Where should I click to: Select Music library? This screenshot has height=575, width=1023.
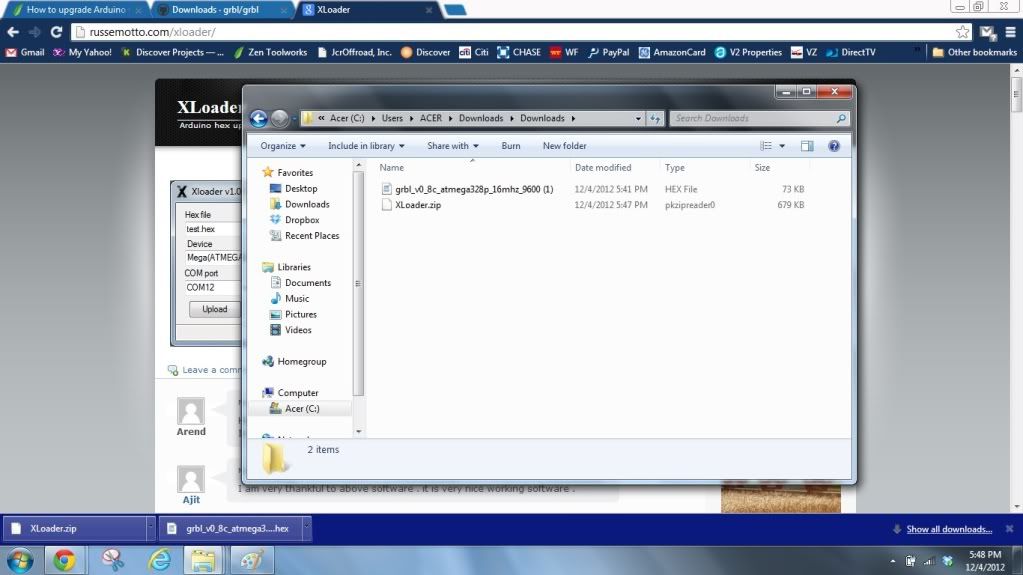click(297, 298)
